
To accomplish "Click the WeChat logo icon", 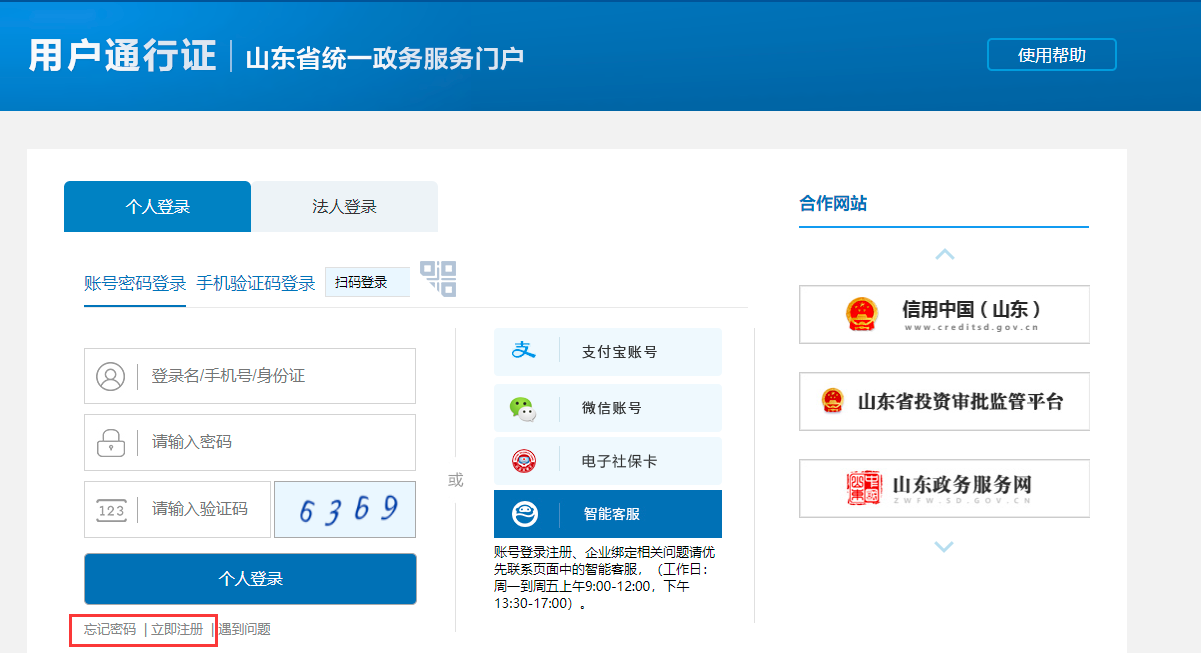I will pos(523,407).
